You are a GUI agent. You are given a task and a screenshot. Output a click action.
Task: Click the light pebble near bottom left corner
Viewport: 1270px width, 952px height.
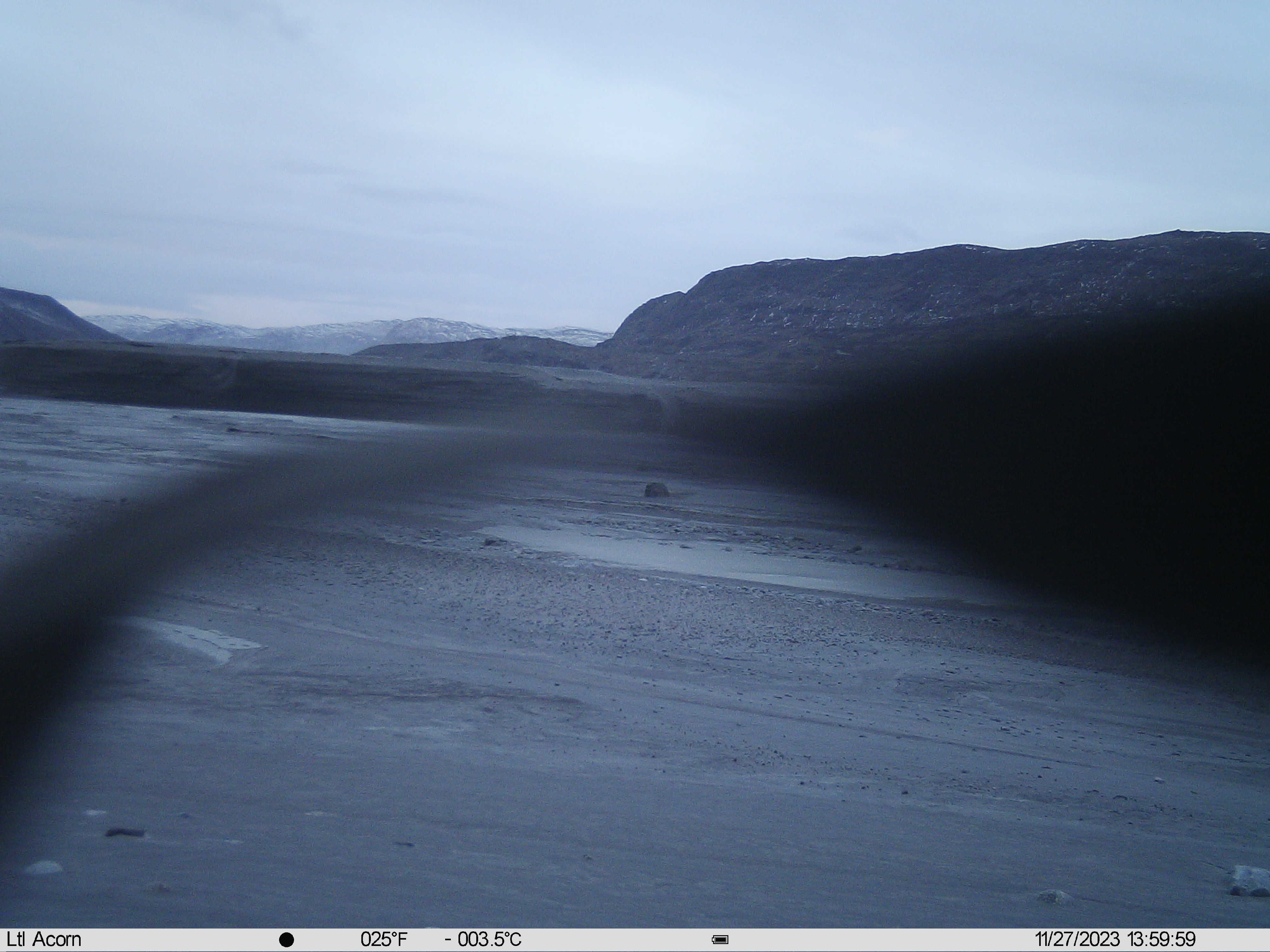(x=43, y=868)
